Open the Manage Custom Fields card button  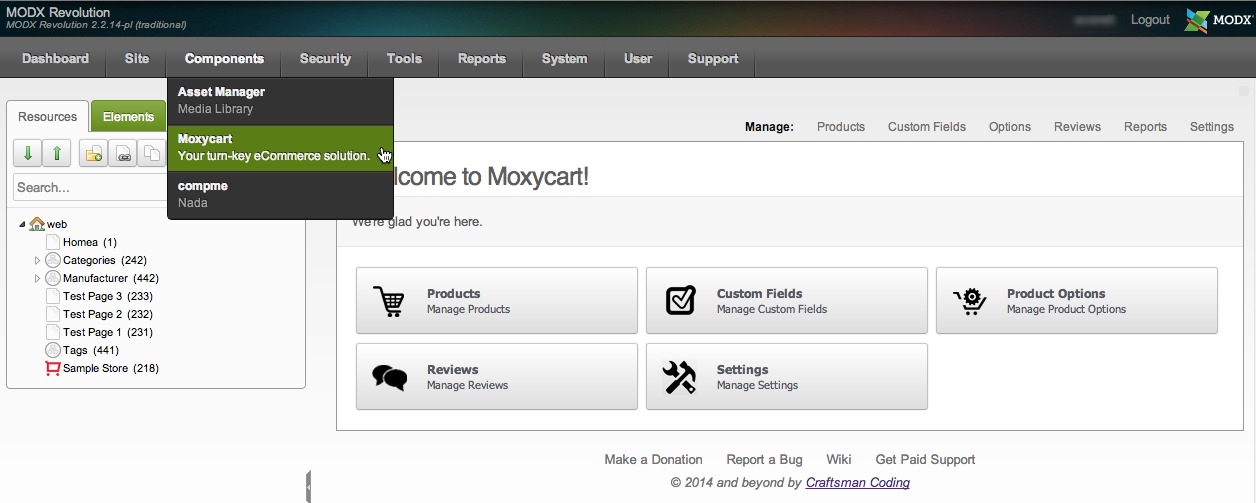pyautogui.click(x=787, y=300)
